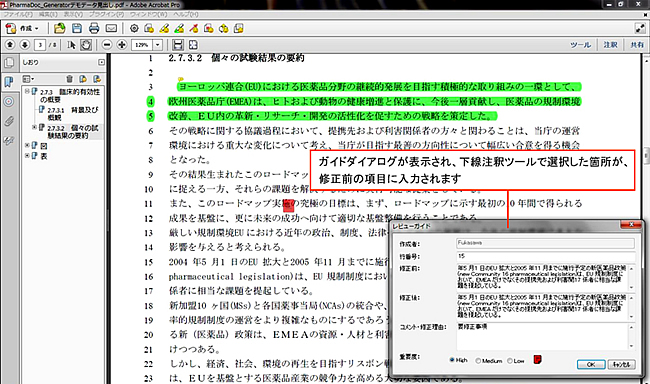This screenshot has width=650, height=384.
Task: Choose the text selection cursor tool
Action: tap(71, 44)
